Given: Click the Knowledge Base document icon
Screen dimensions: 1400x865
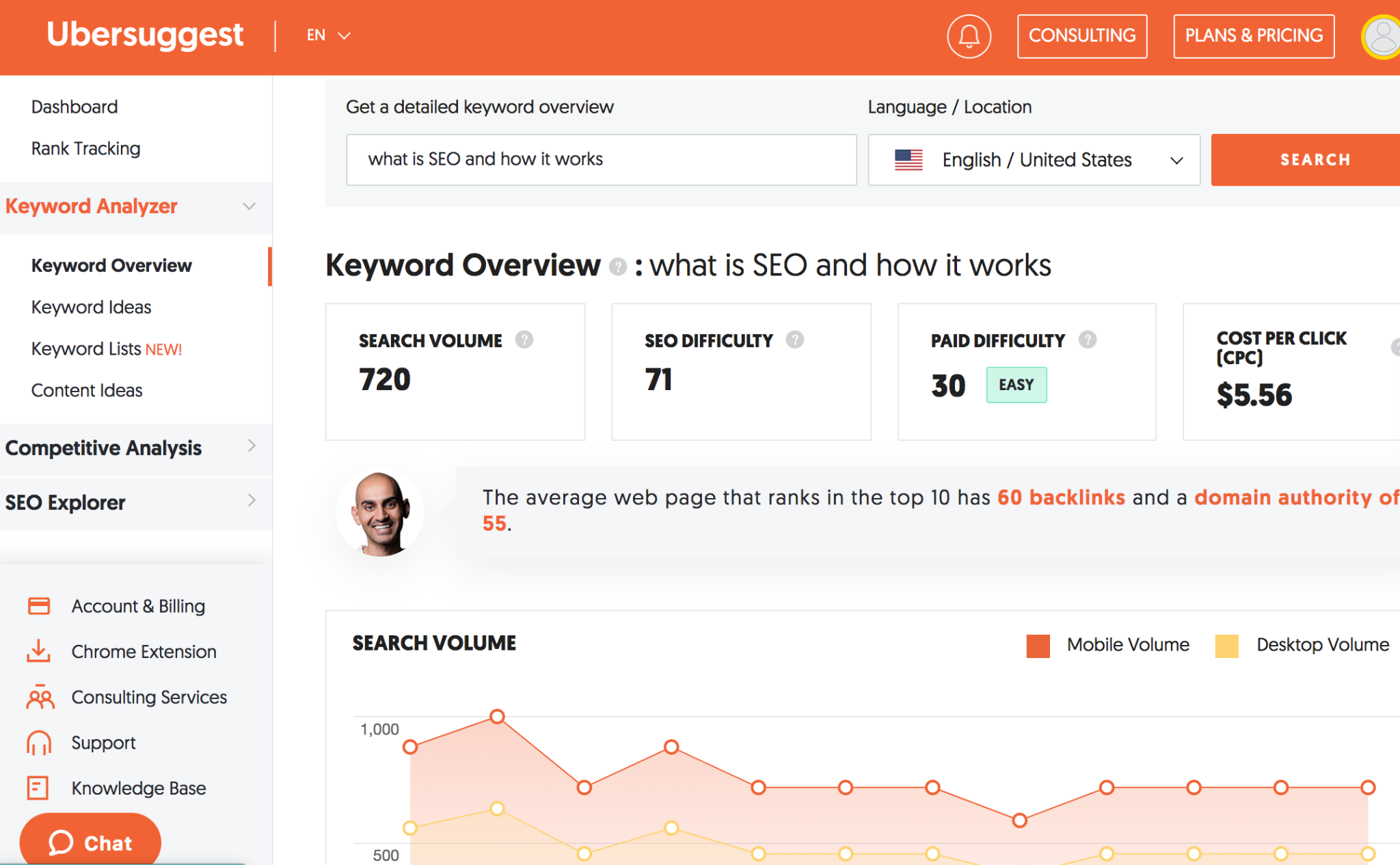Looking at the screenshot, I should pyautogui.click(x=38, y=788).
